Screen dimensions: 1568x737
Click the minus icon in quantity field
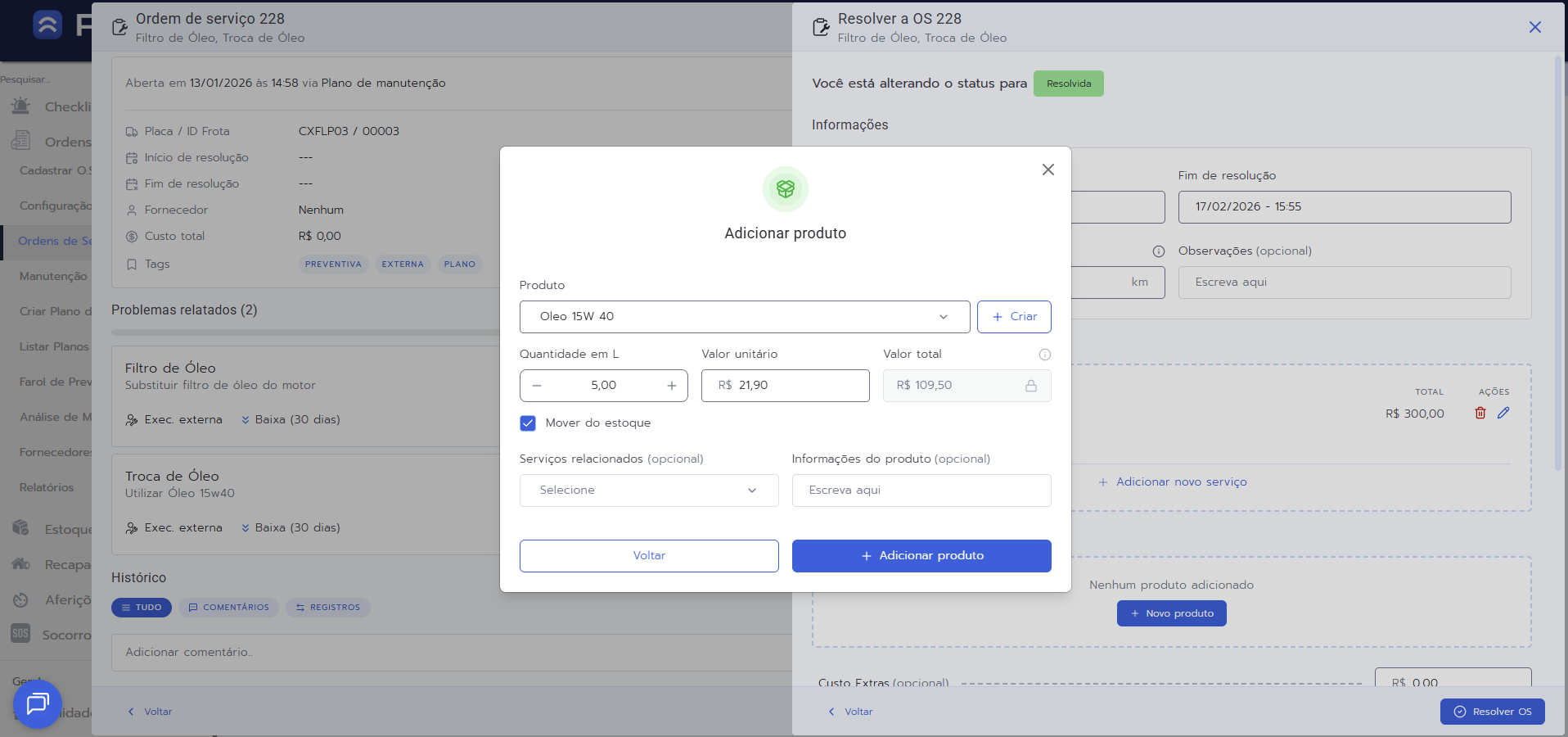click(x=537, y=386)
